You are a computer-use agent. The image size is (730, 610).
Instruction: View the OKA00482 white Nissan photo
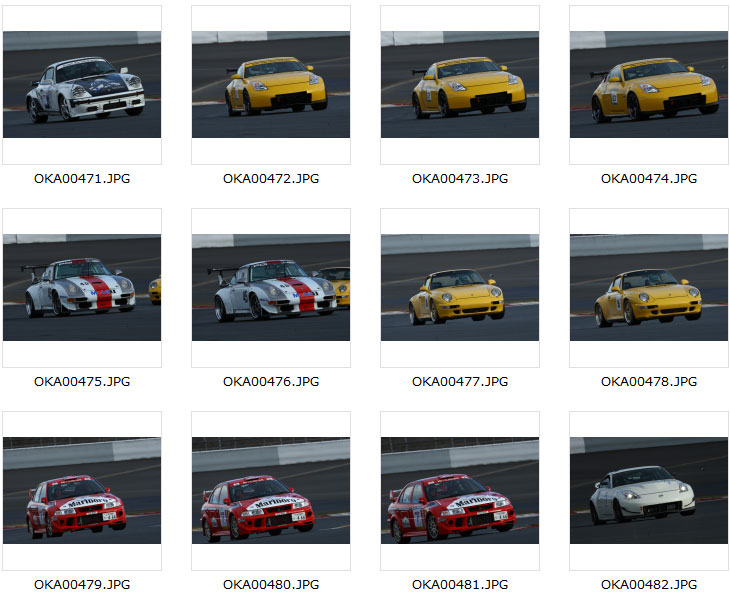(x=649, y=490)
